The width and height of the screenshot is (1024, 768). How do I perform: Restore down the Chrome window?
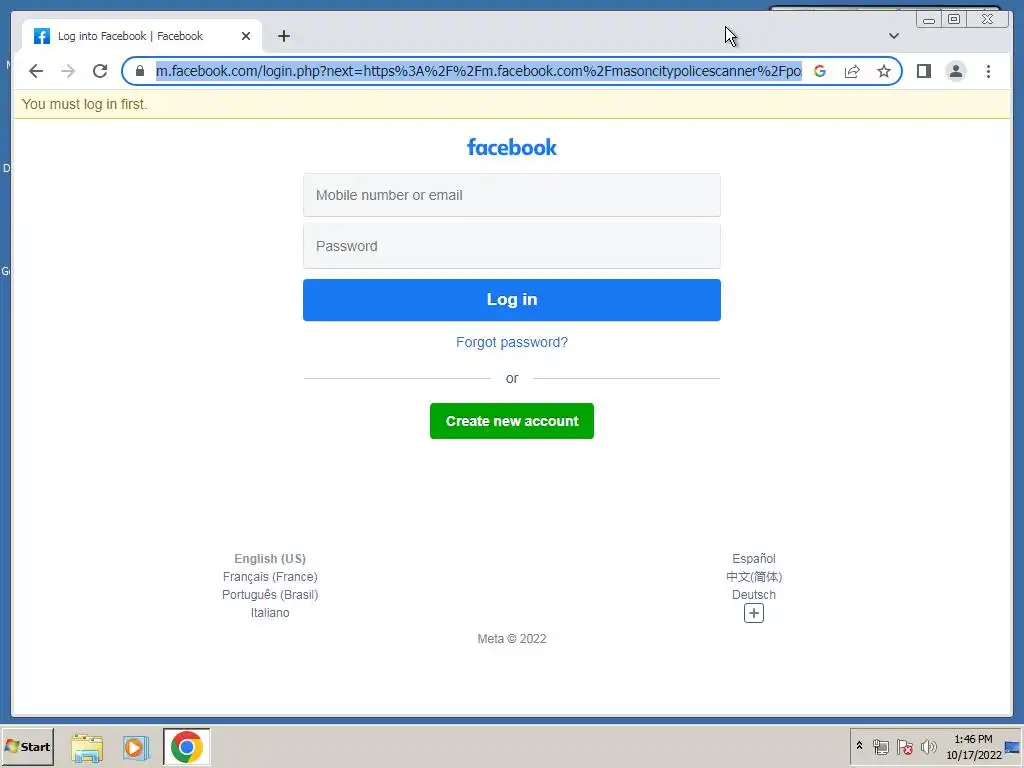coord(954,20)
